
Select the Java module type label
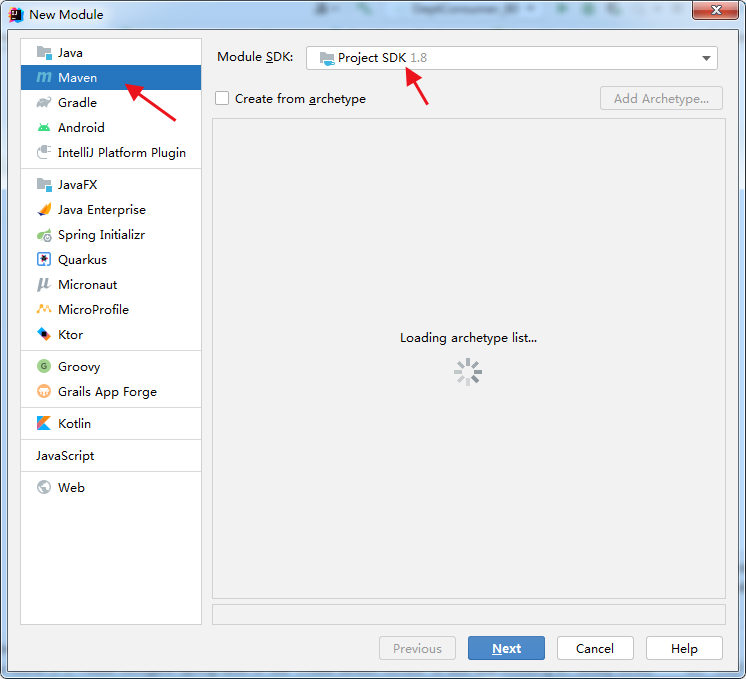click(x=70, y=53)
